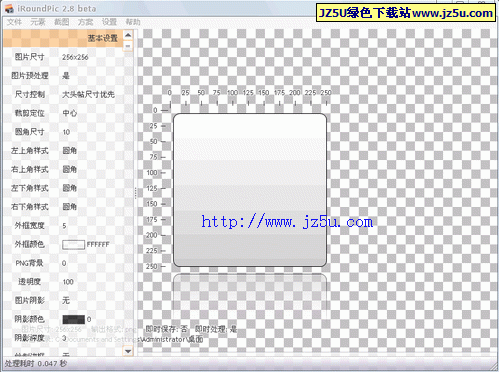The image size is (499, 372).
Task: Select the 阴影深度 label
Action: pos(29,338)
